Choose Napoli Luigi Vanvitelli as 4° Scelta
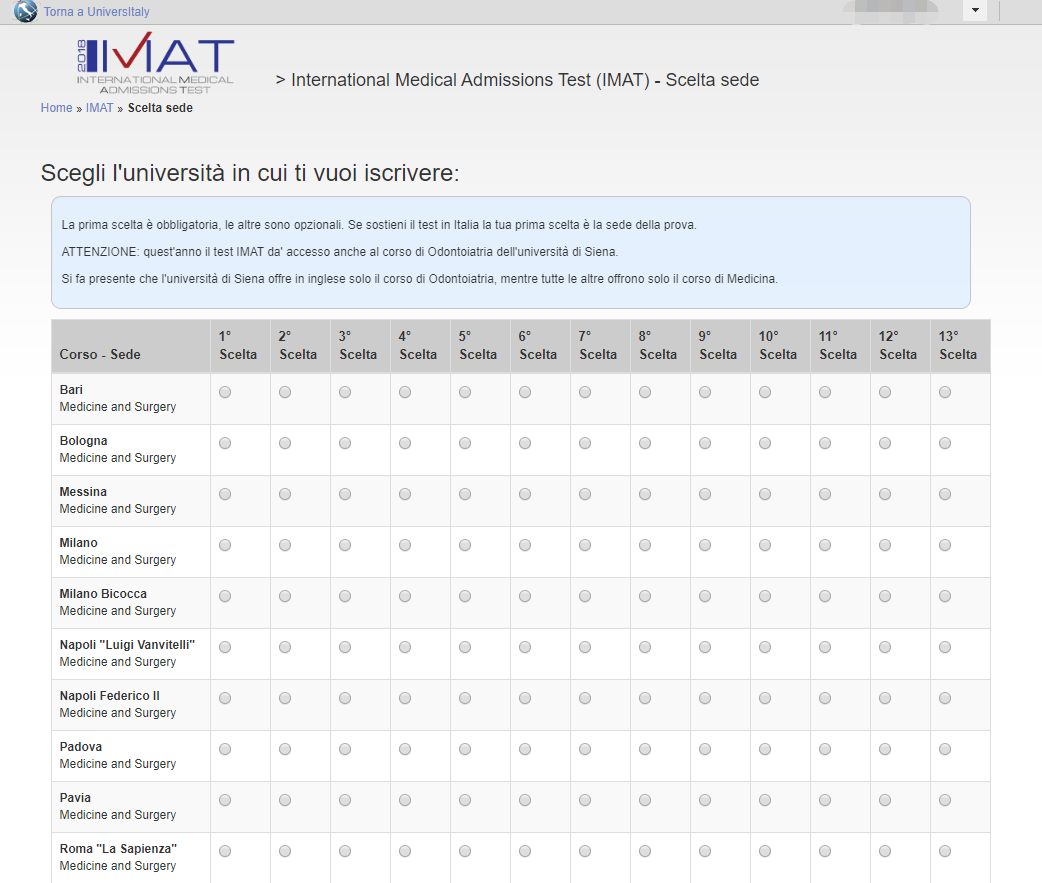 pos(405,647)
